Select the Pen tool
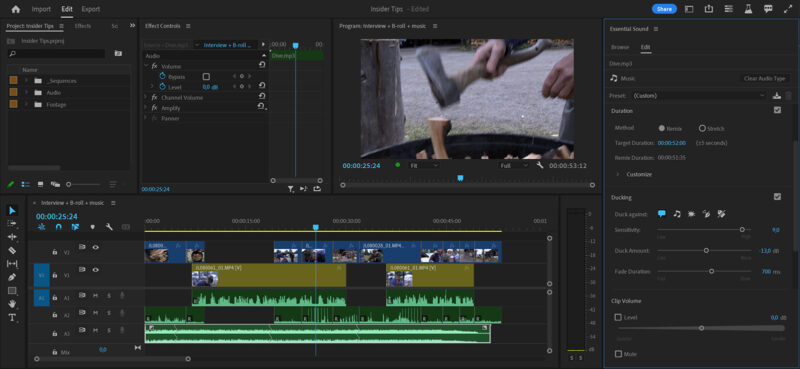The height and width of the screenshot is (369, 800). click(x=12, y=277)
